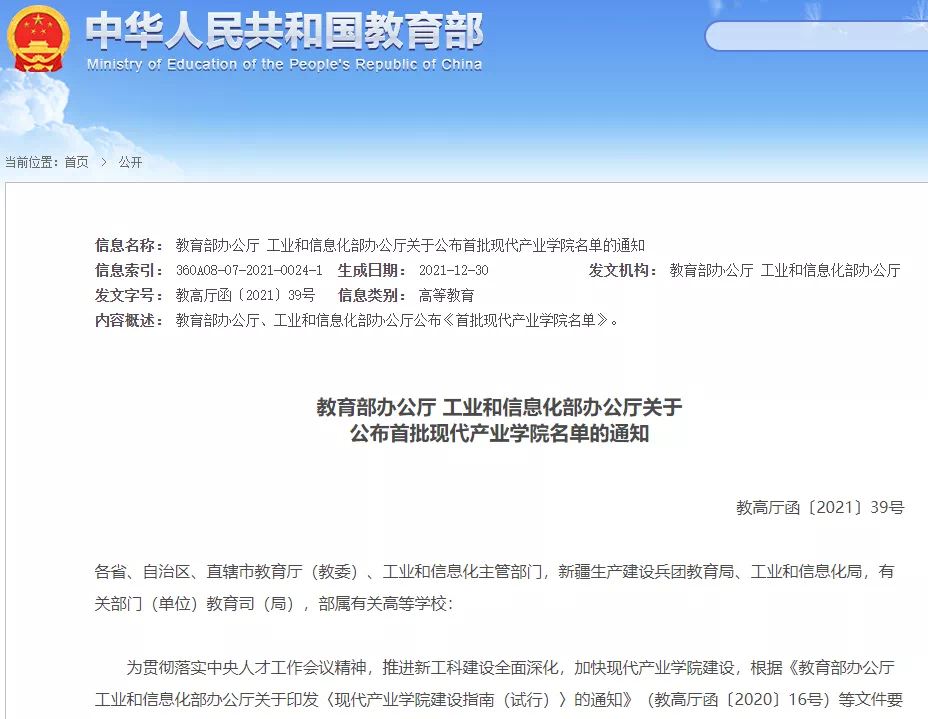Click the 信息类别 value 高等教育
The width and height of the screenshot is (928, 719).
click(x=446, y=296)
